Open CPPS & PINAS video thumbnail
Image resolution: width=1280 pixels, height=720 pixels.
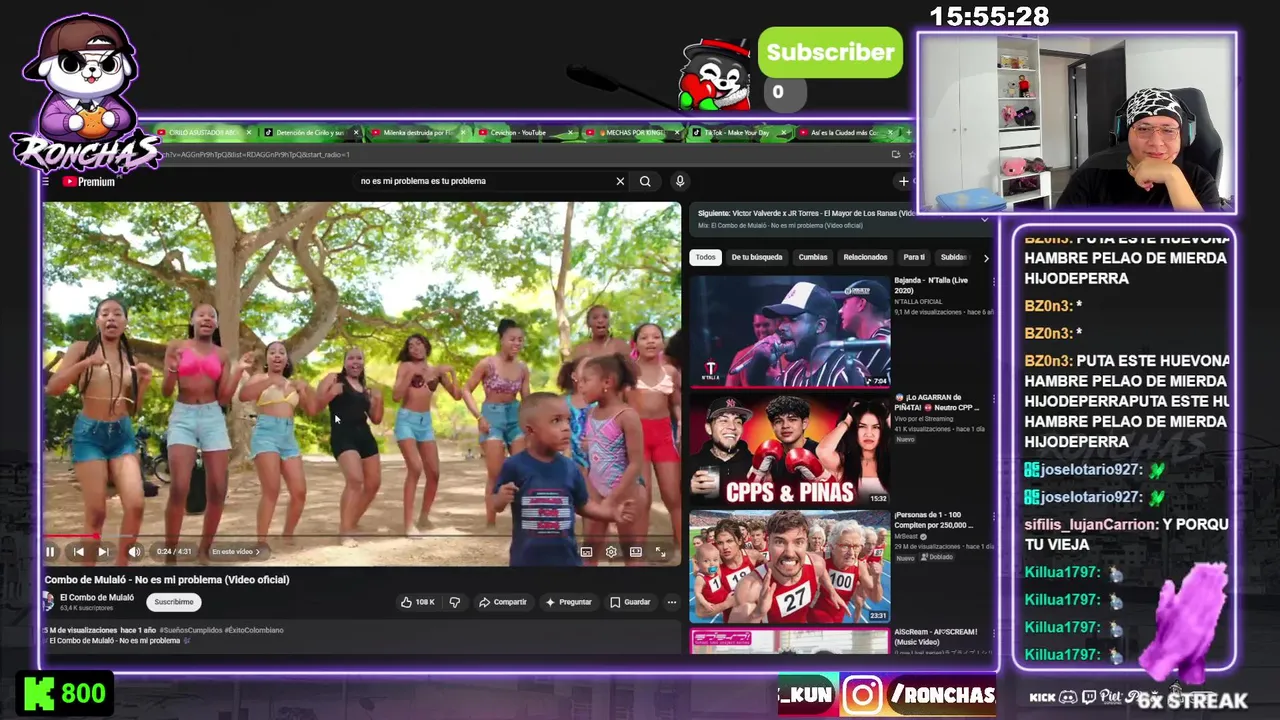[790, 449]
